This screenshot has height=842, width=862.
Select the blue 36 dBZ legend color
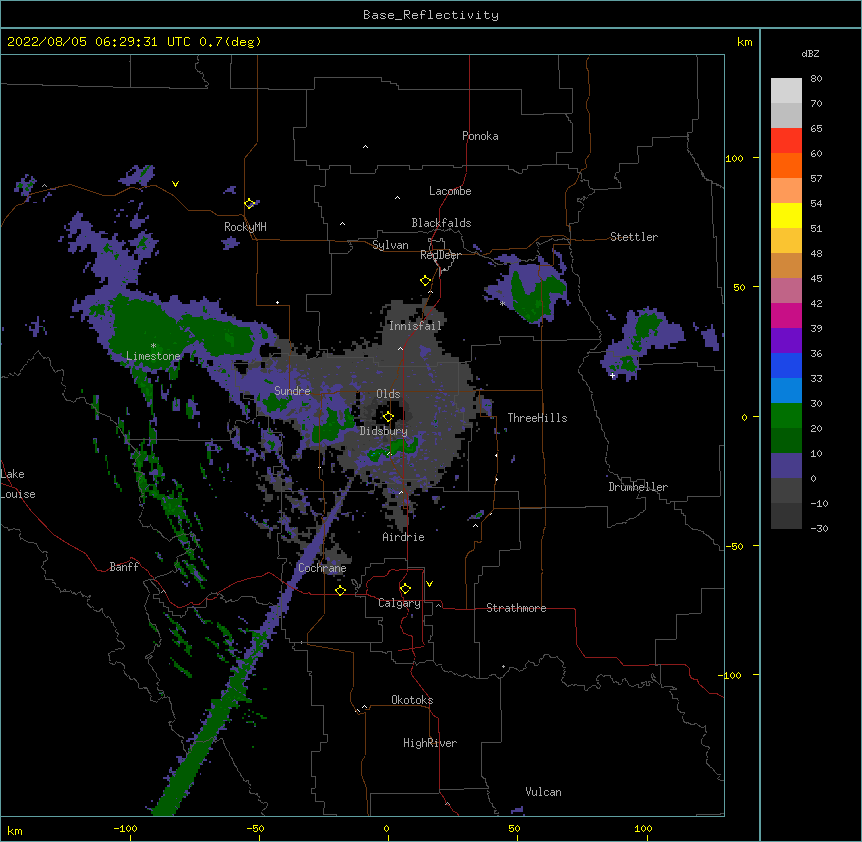786,365
